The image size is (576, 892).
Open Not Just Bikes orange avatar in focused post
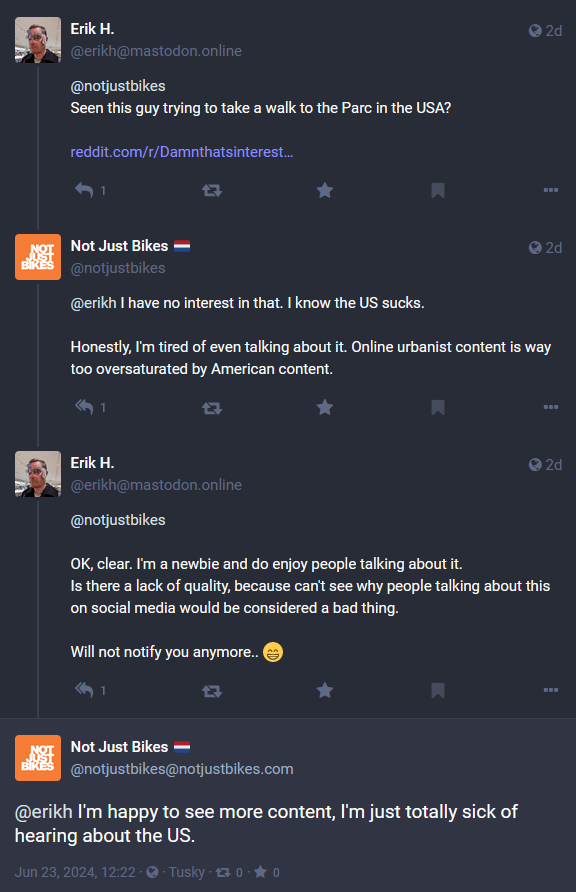(38, 758)
